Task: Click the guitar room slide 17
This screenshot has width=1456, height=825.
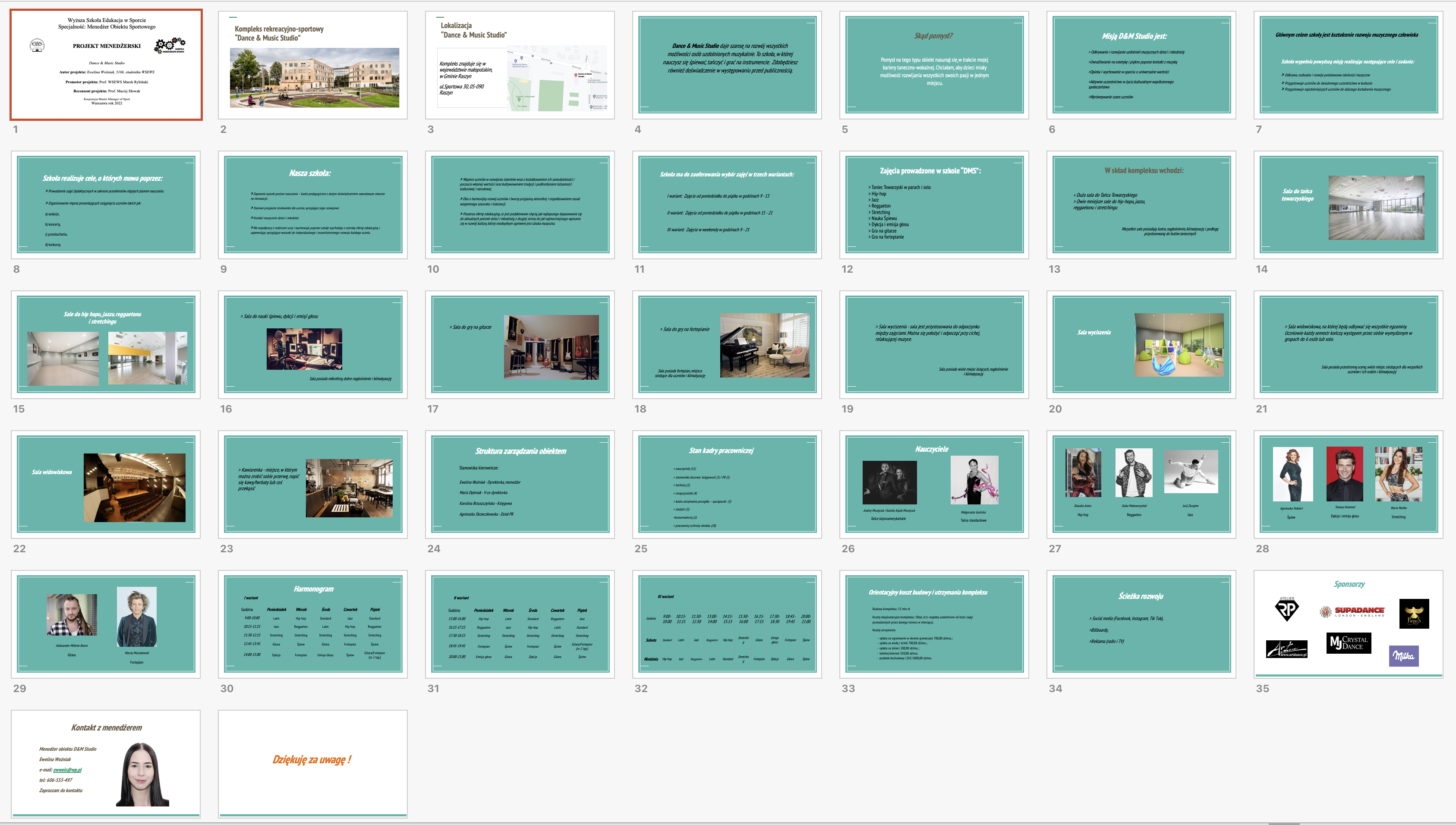Action: 520,344
